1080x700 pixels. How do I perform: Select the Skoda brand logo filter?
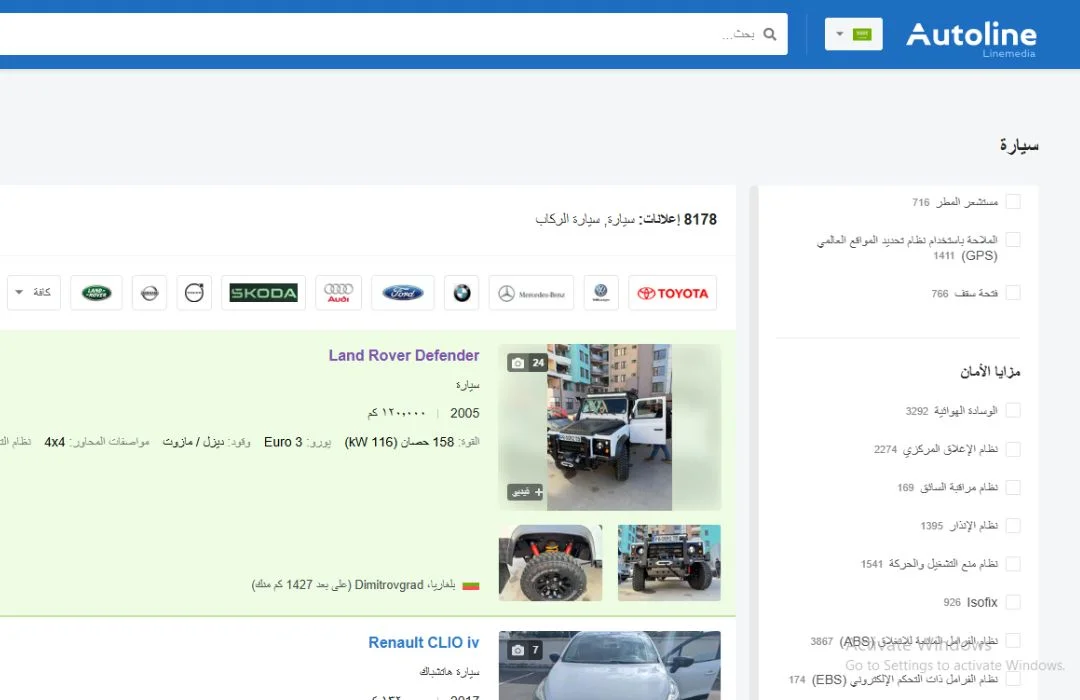(x=263, y=292)
